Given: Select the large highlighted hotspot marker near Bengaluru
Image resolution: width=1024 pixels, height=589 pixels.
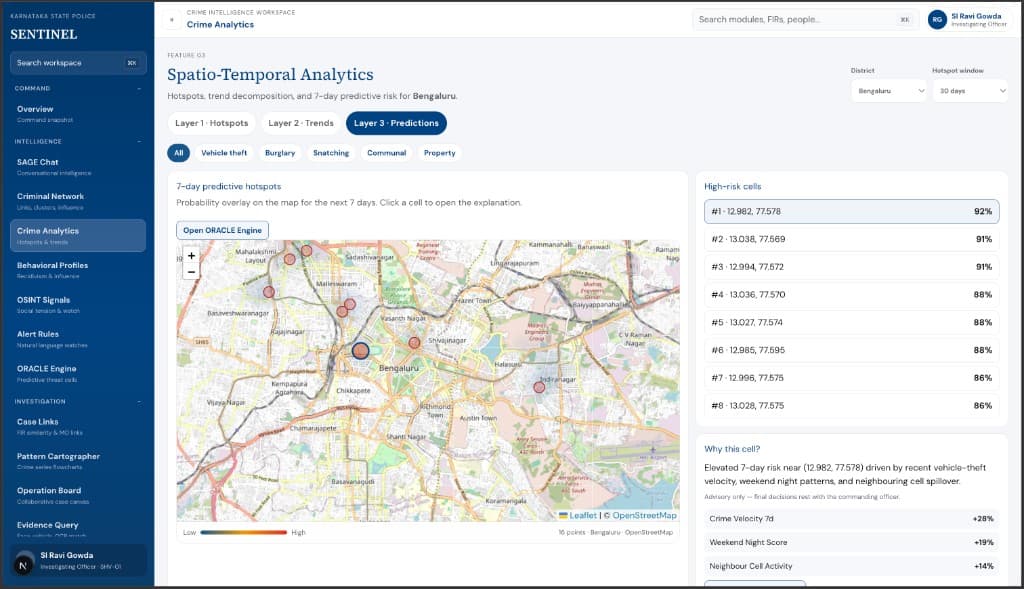Looking at the screenshot, I should [360, 351].
